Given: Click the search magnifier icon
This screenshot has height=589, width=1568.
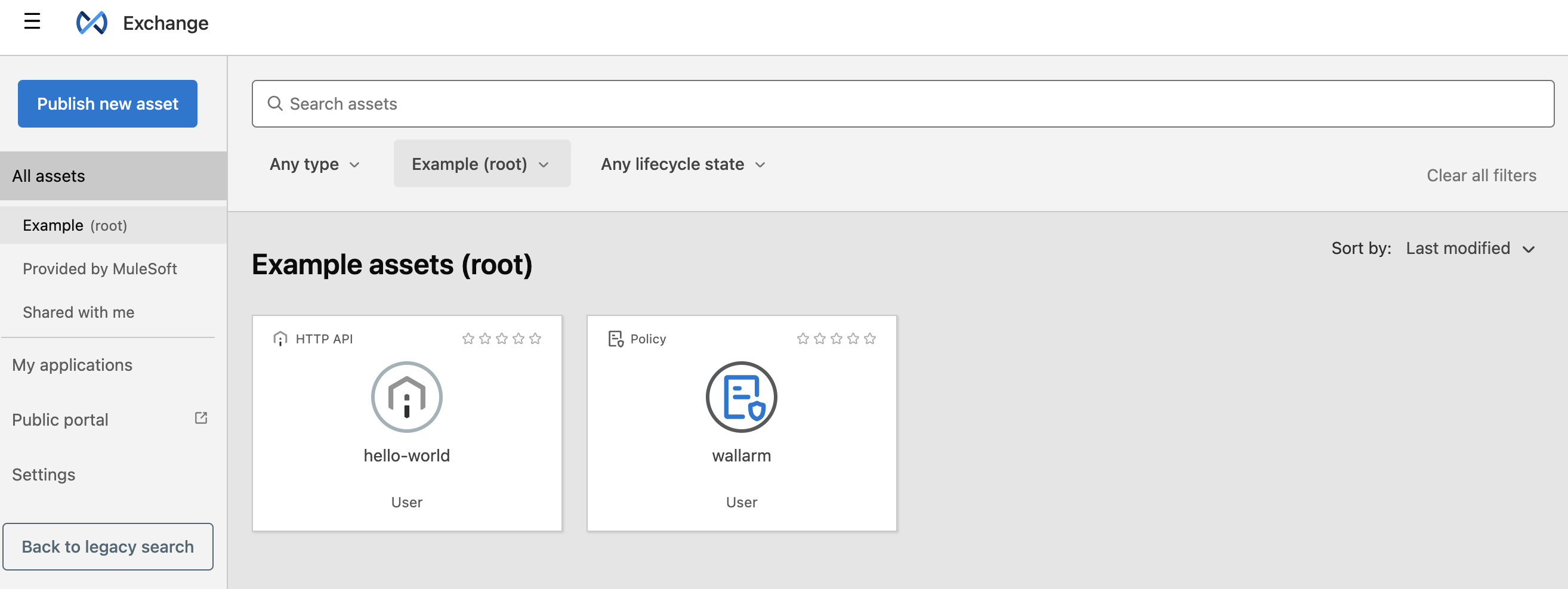Looking at the screenshot, I should [x=276, y=104].
